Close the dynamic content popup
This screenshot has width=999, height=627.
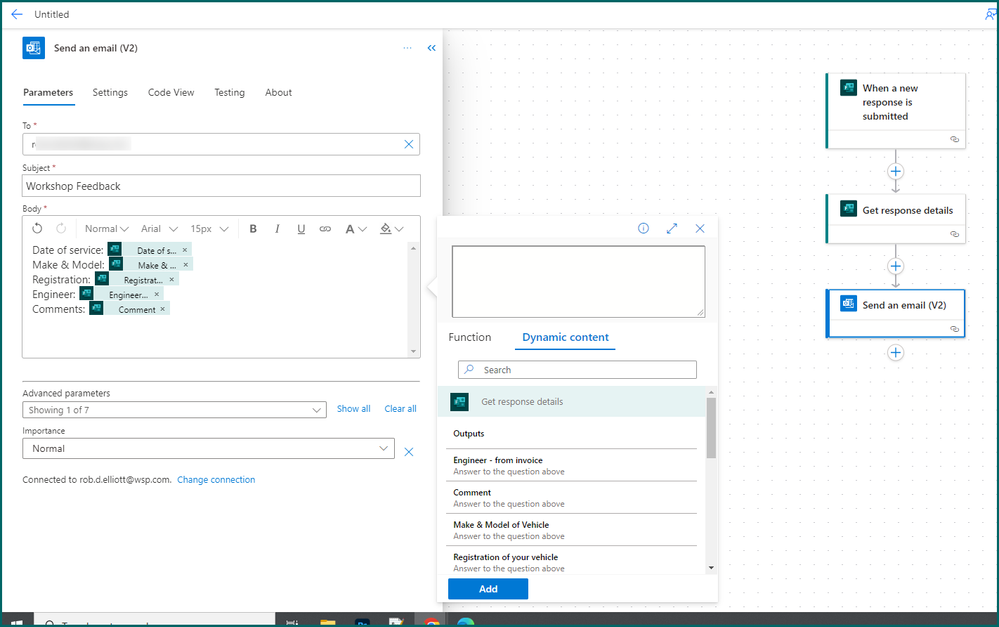pos(700,228)
